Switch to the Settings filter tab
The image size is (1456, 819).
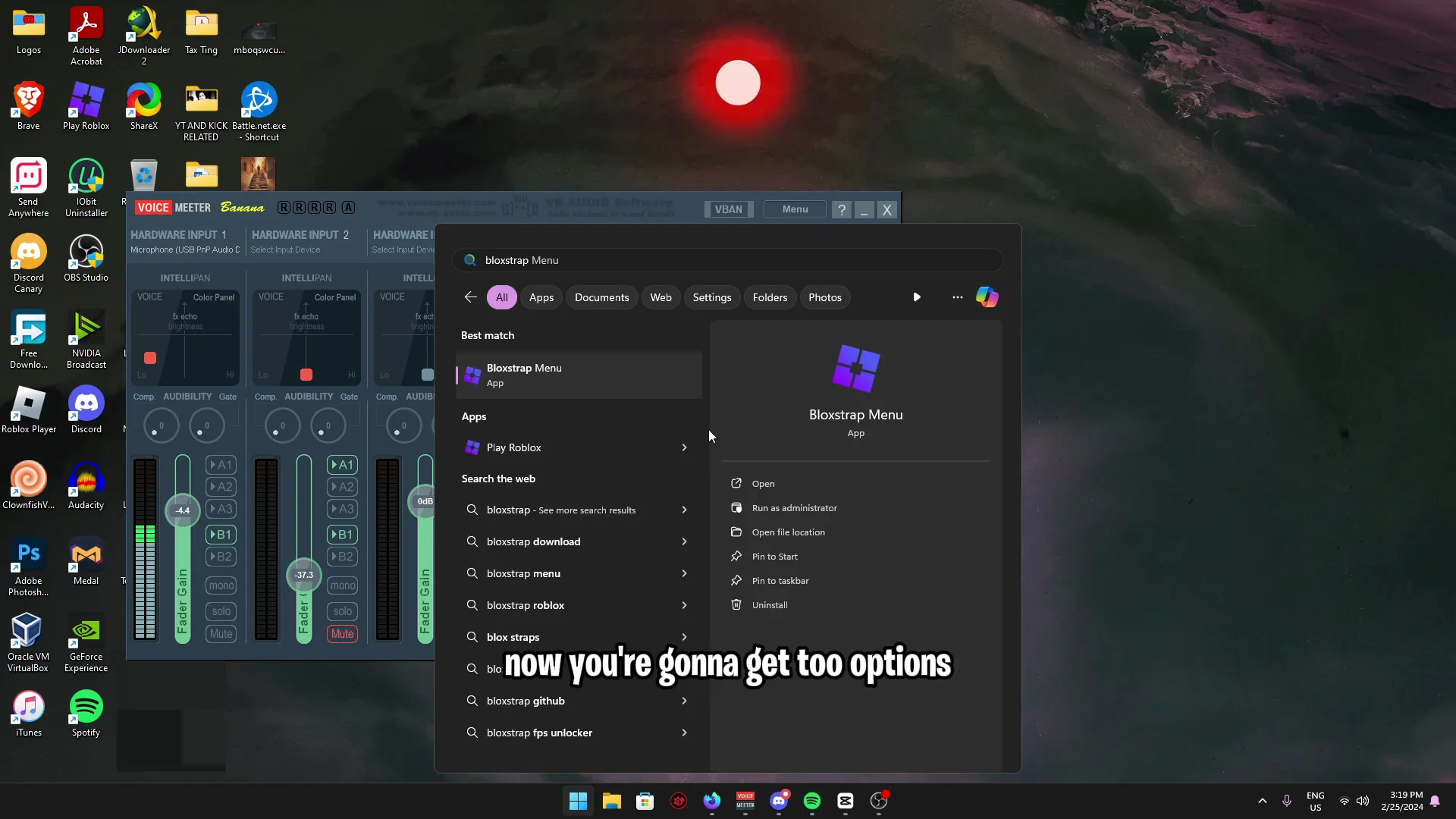point(711,297)
